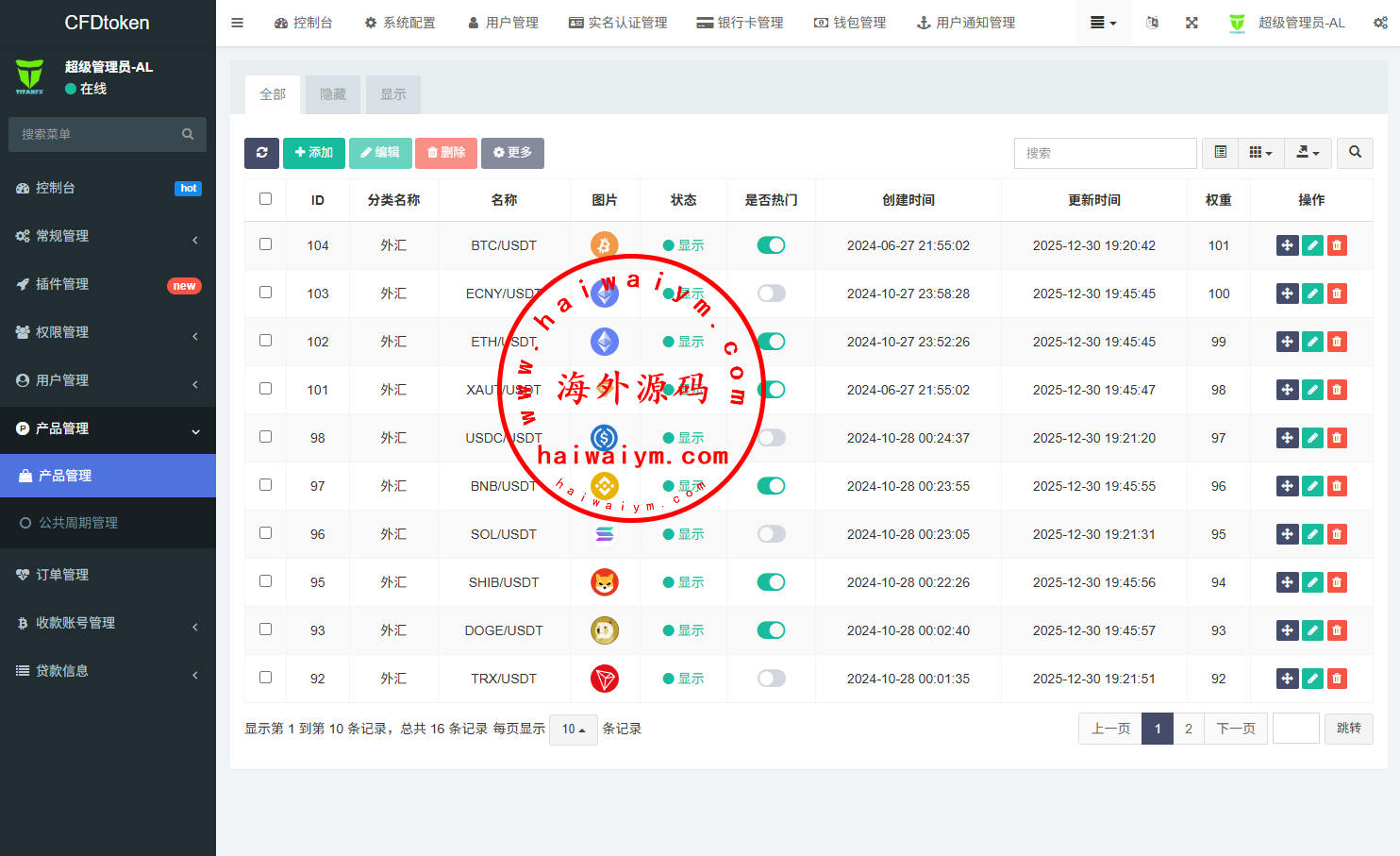Click the refresh table icon button

[x=261, y=153]
